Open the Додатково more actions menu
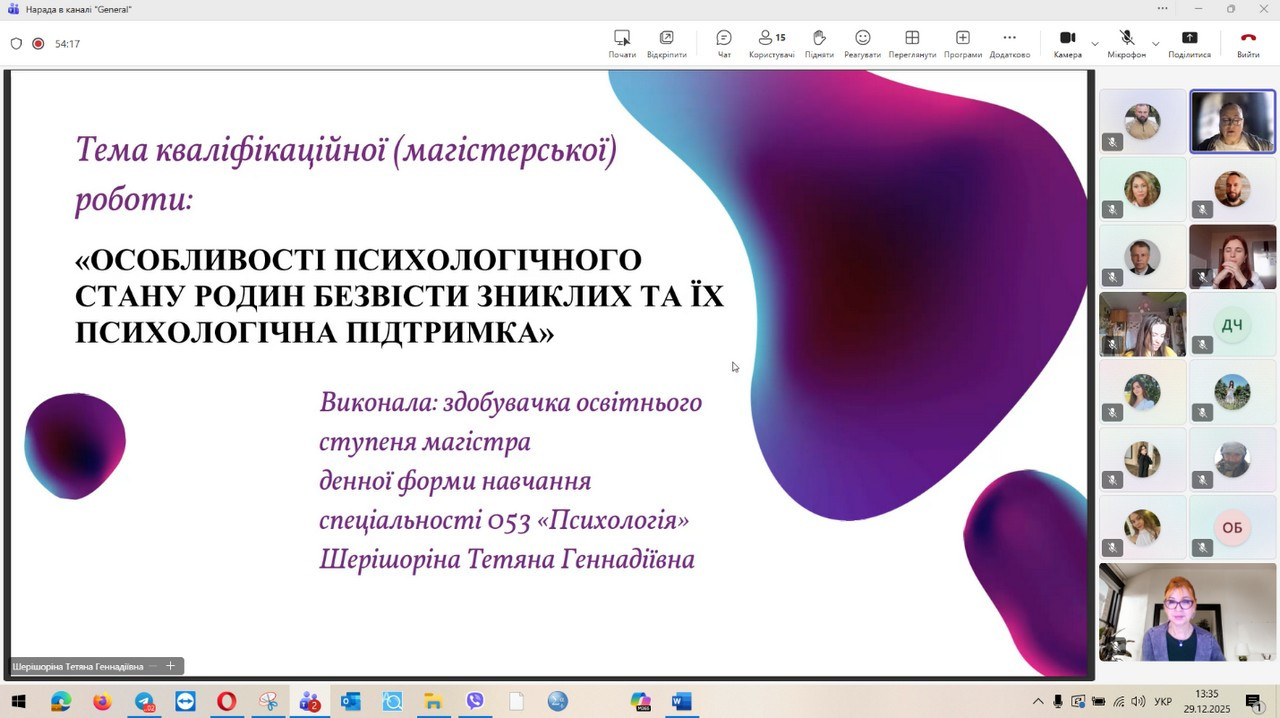Viewport: 1280px width, 718px height. [1009, 43]
